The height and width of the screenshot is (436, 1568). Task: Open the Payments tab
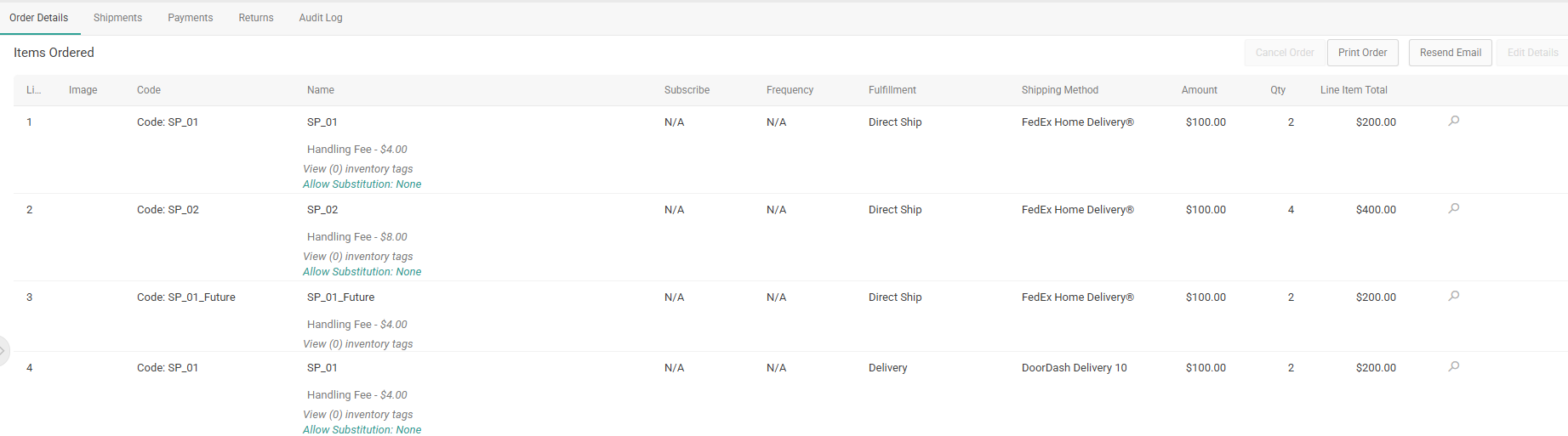point(190,18)
